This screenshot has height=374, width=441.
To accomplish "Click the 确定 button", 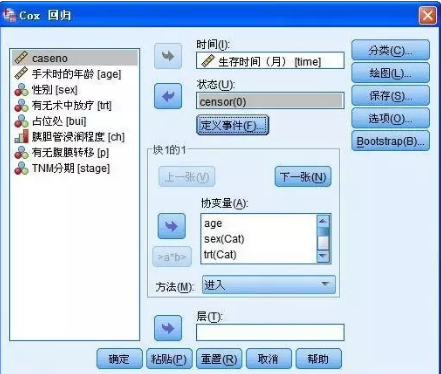I will tap(119, 359).
